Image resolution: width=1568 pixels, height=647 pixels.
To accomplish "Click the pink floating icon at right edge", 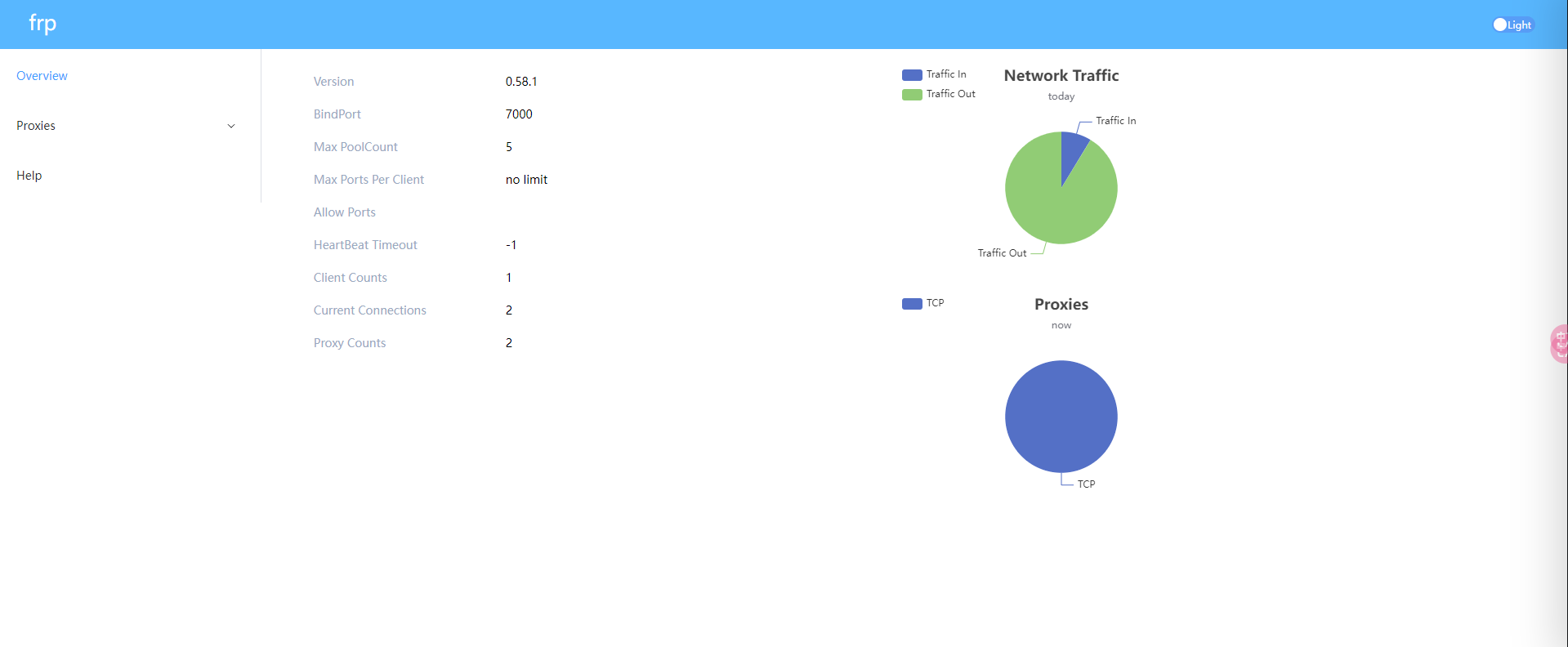I will 1559,343.
